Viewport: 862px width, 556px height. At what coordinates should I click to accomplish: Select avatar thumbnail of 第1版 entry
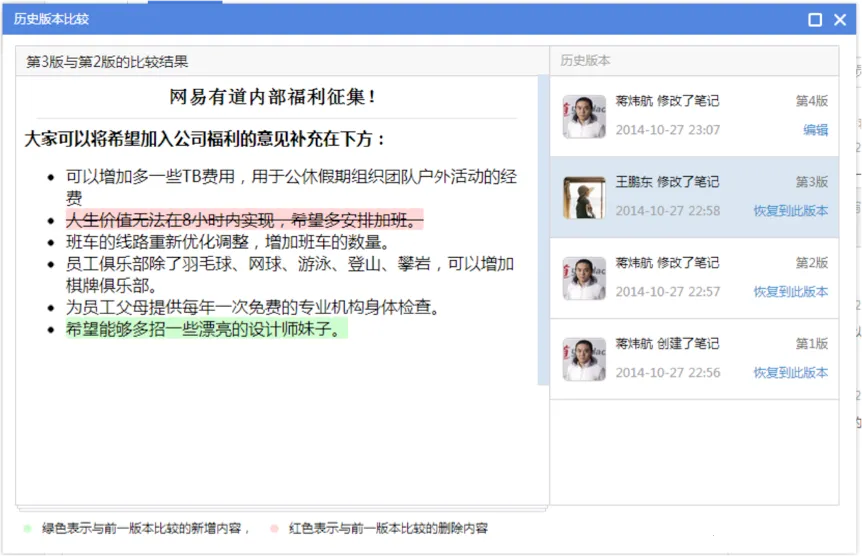tap(584, 359)
